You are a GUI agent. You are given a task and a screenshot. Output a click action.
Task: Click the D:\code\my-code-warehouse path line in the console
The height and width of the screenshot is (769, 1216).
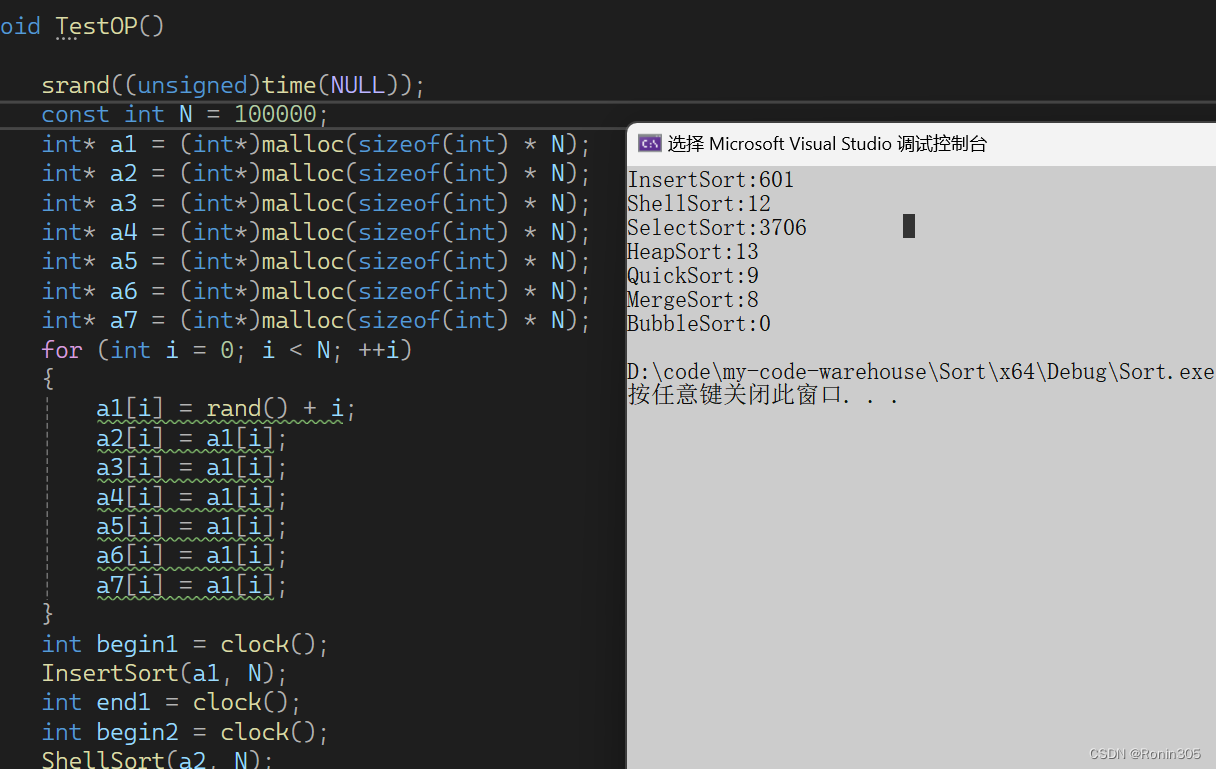tap(921, 372)
